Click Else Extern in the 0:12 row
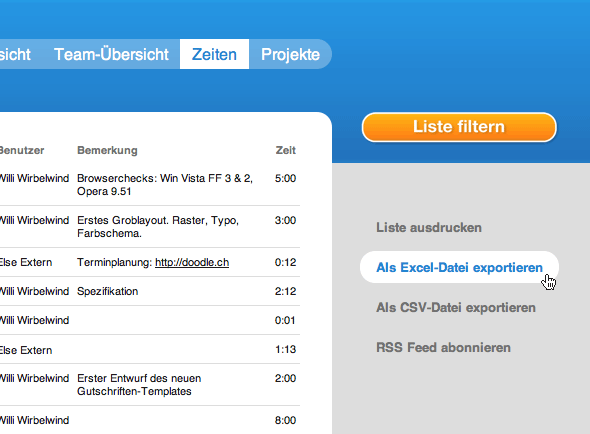The width and height of the screenshot is (590, 434). pos(26,262)
